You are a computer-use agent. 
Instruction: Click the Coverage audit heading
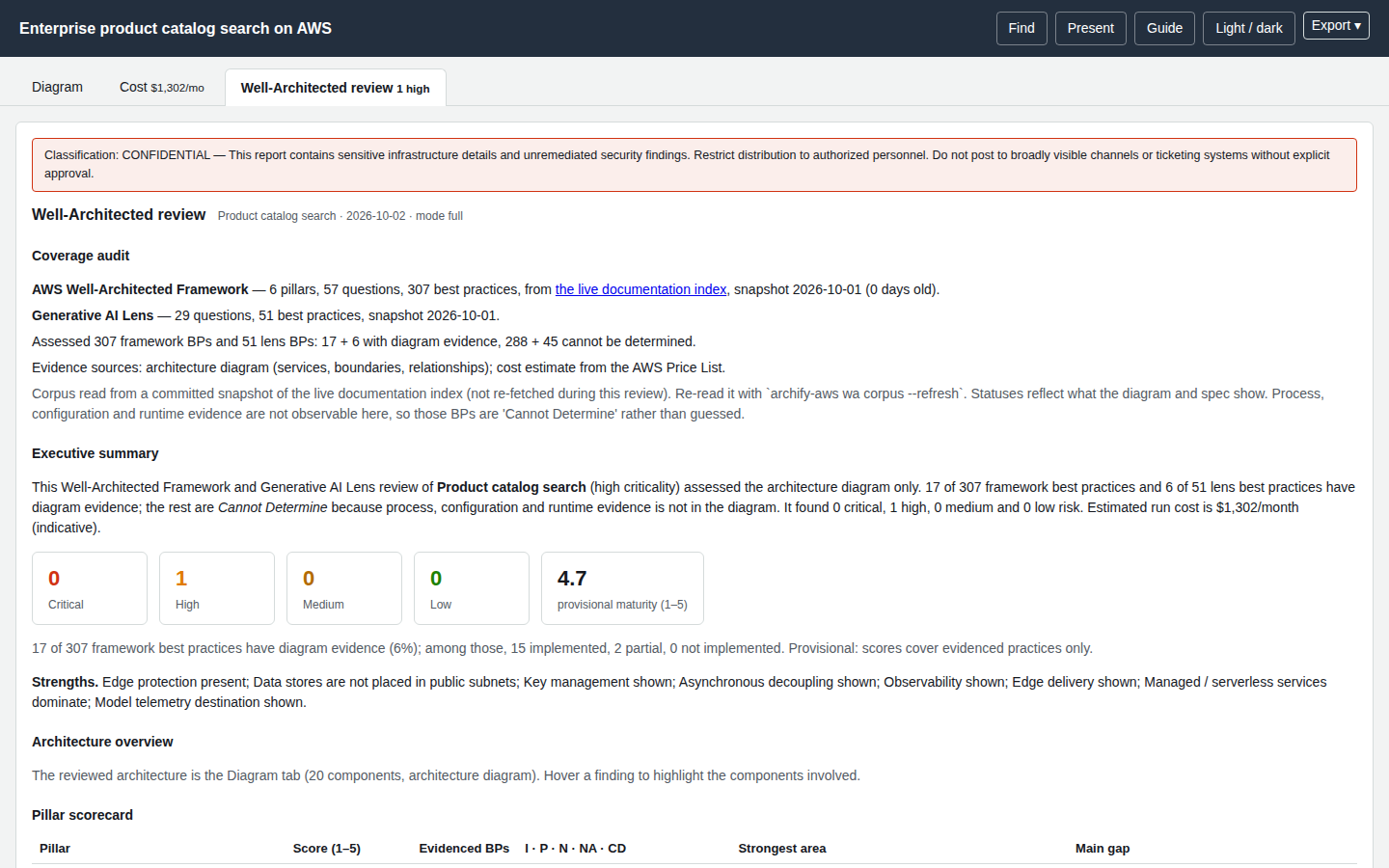click(x=80, y=256)
